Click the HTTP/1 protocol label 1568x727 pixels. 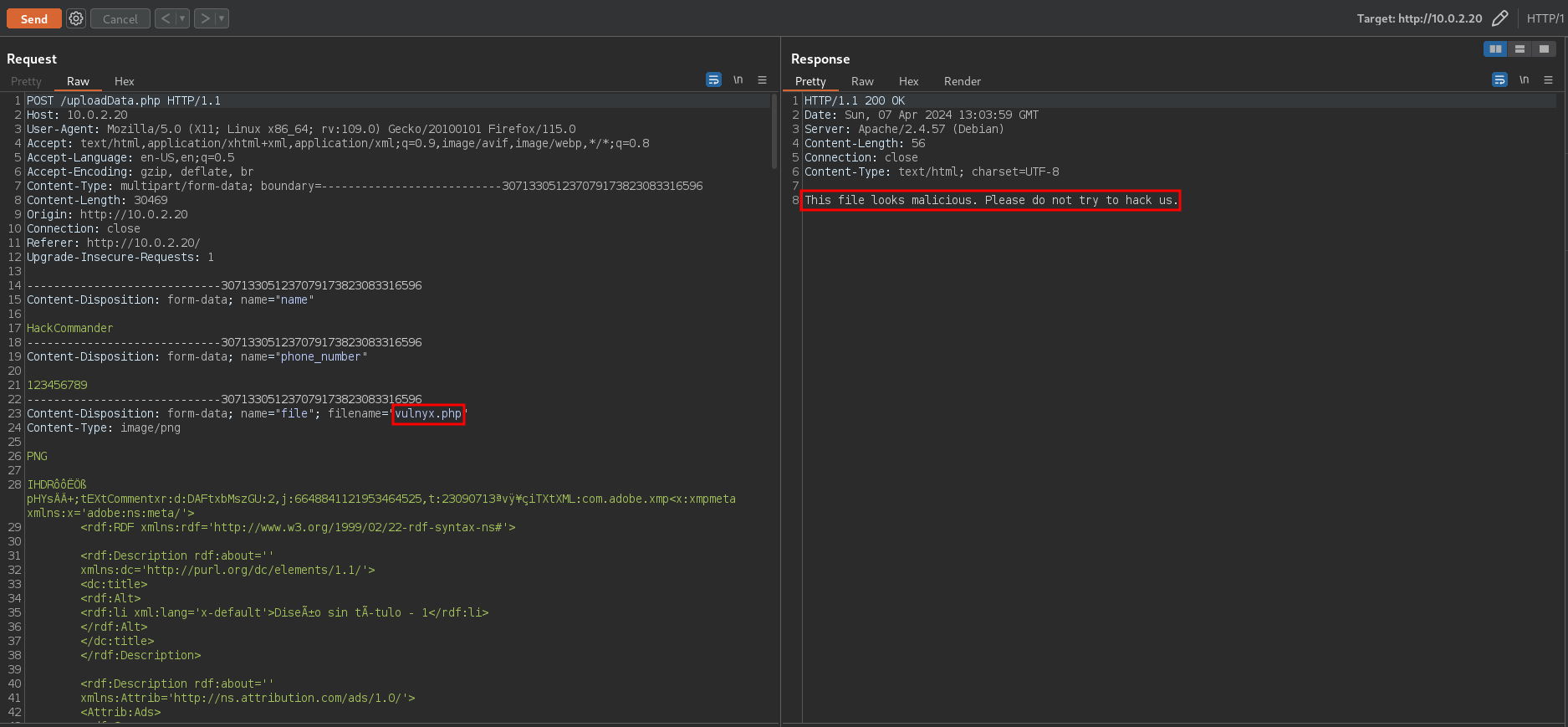[1545, 18]
